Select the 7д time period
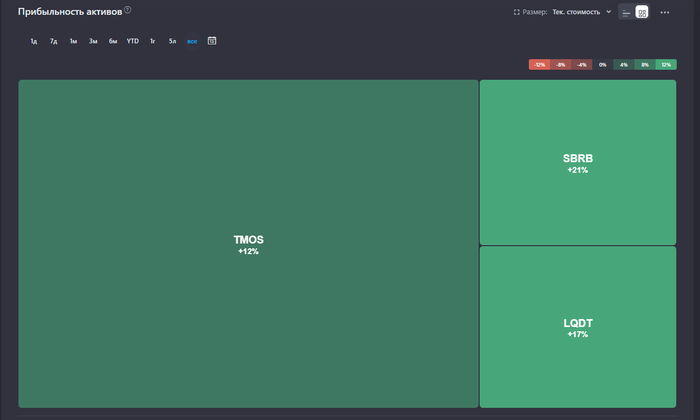Screen dimensions: 700x420 click(x=54, y=41)
